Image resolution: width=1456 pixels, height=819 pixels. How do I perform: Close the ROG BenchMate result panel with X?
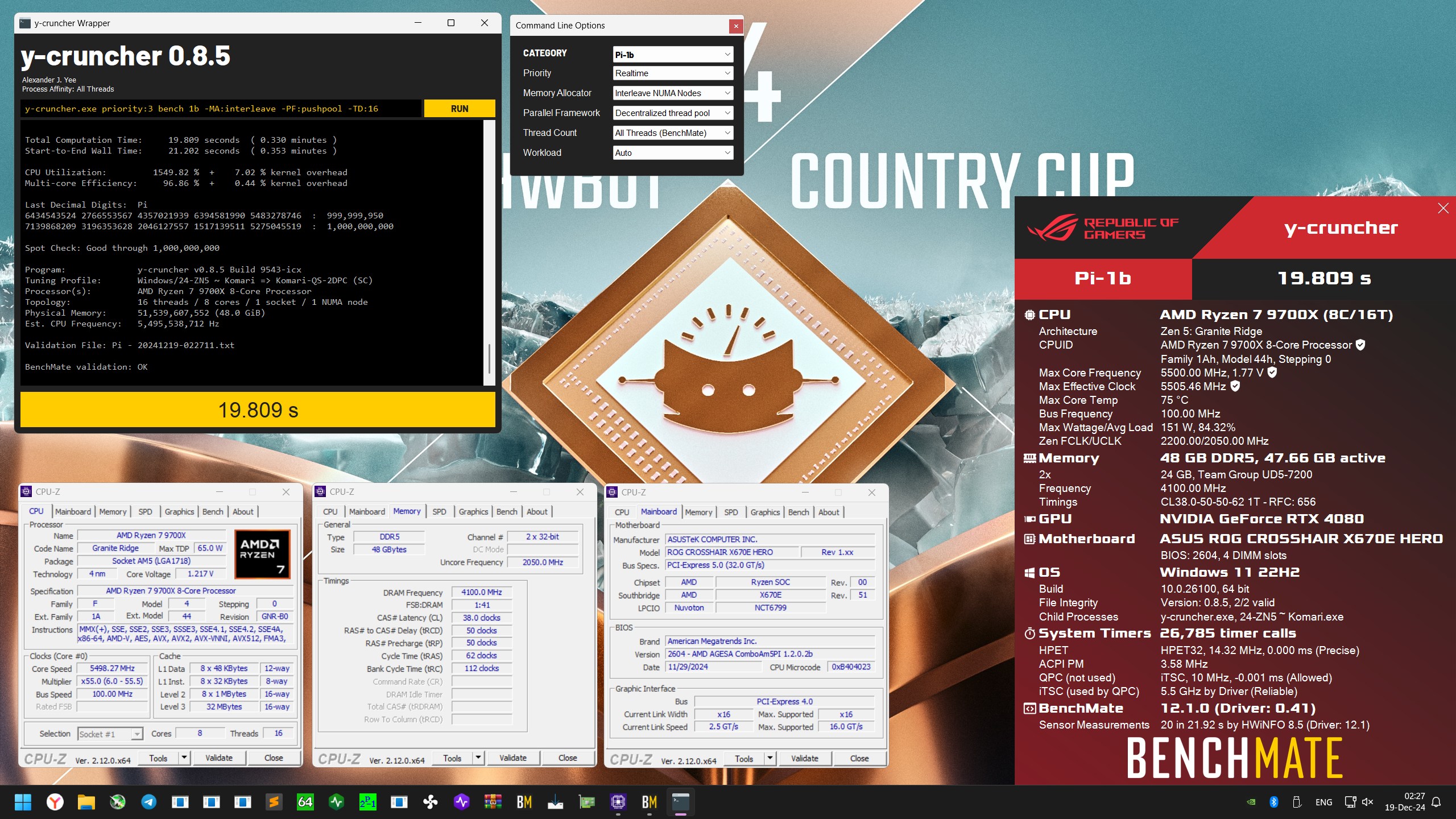click(x=1443, y=208)
